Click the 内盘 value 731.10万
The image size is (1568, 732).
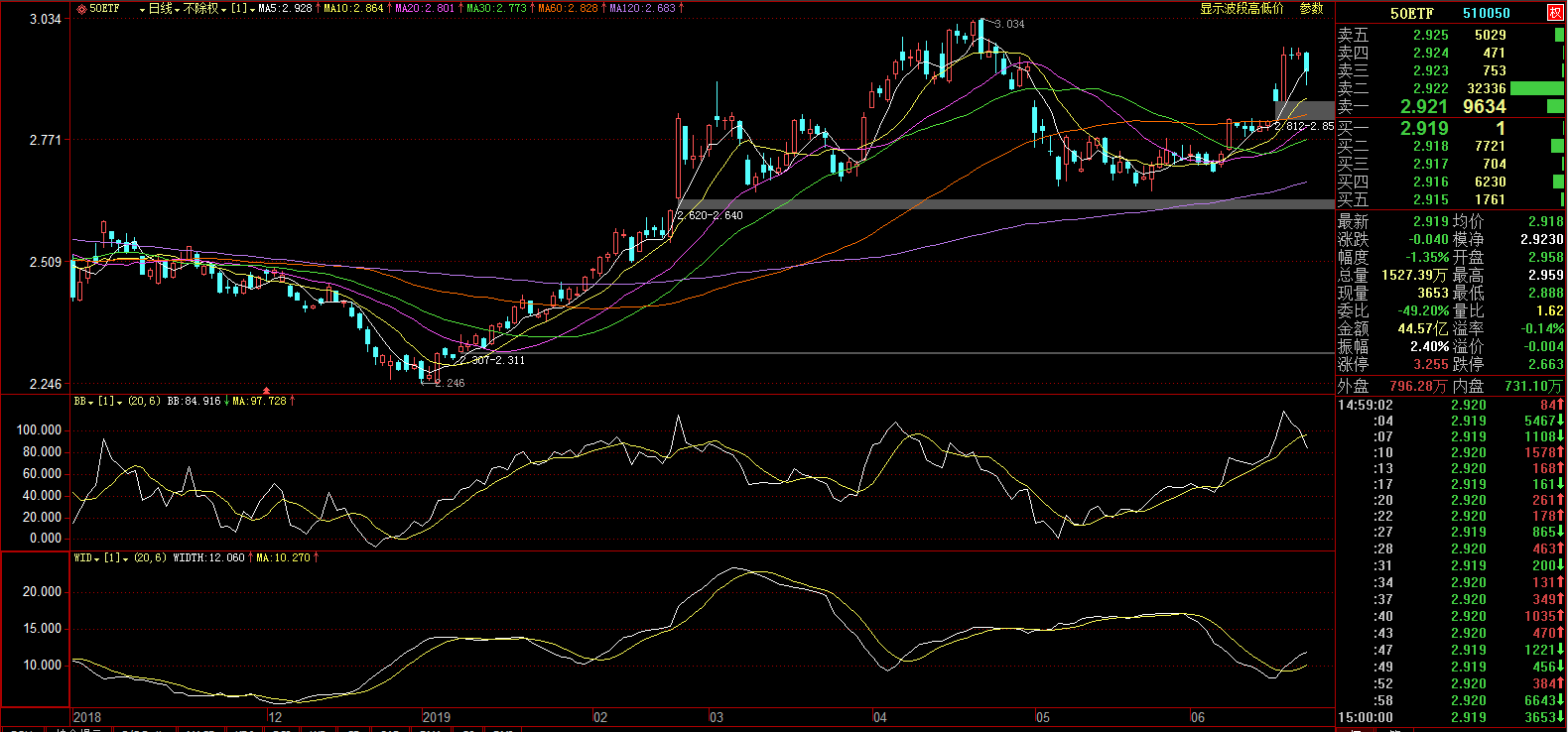pyautogui.click(x=1534, y=386)
